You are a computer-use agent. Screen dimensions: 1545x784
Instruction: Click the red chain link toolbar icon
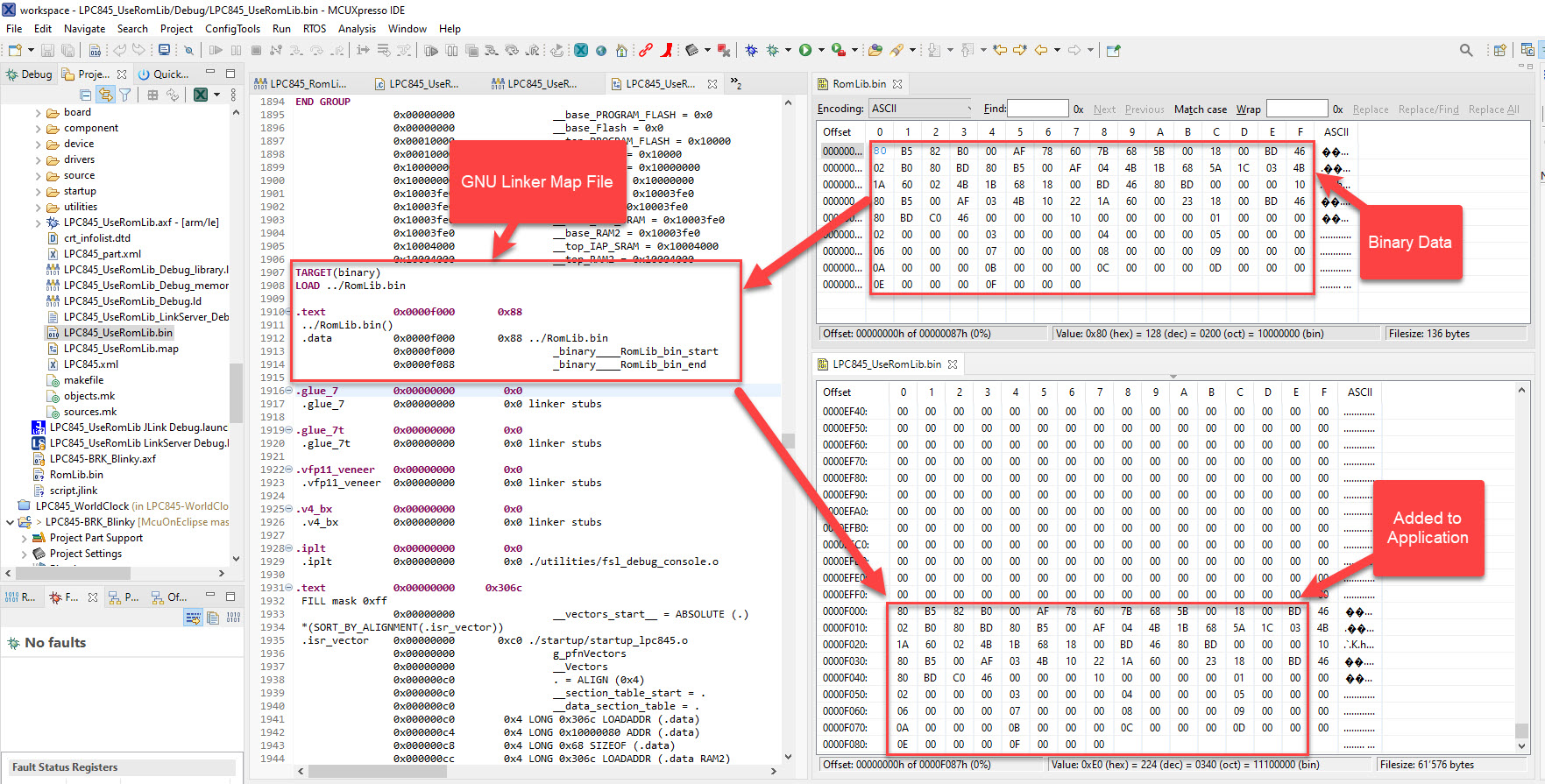click(646, 51)
